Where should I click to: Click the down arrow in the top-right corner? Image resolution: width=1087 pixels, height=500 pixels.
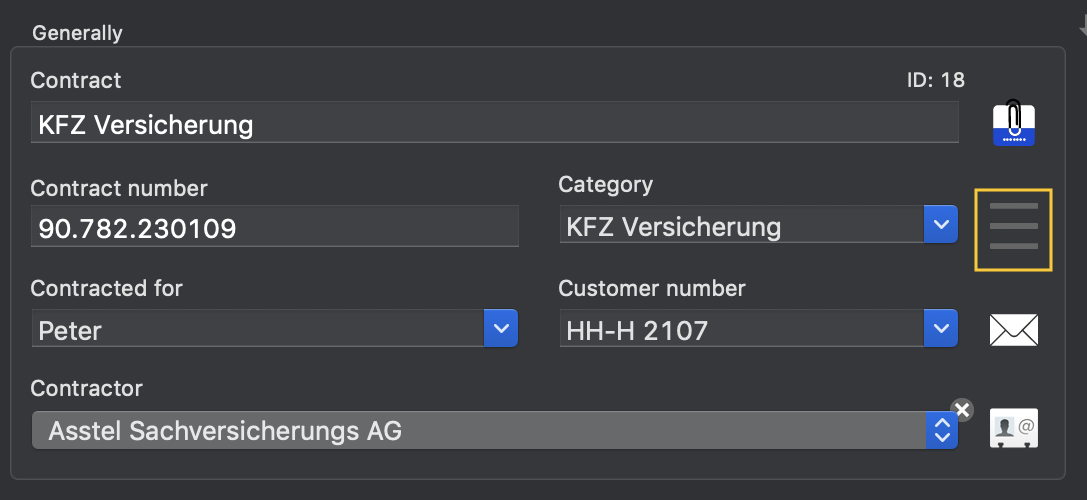tap(1083, 28)
